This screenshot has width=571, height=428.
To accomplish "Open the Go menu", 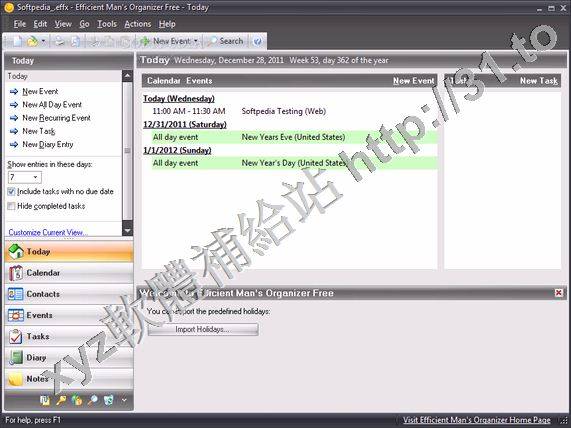I will pyautogui.click(x=84, y=24).
